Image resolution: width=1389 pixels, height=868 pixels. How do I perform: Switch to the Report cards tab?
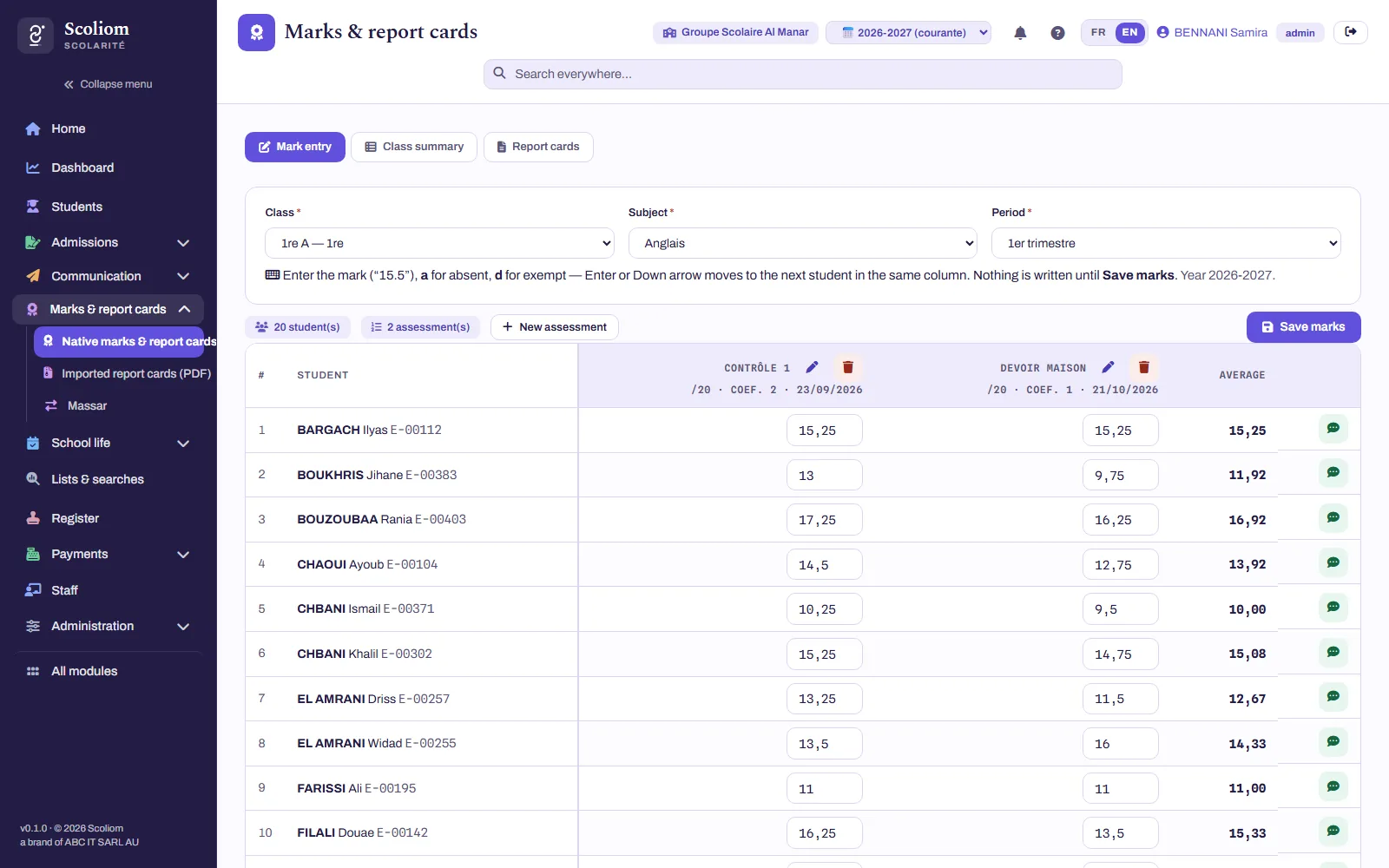pos(538,147)
